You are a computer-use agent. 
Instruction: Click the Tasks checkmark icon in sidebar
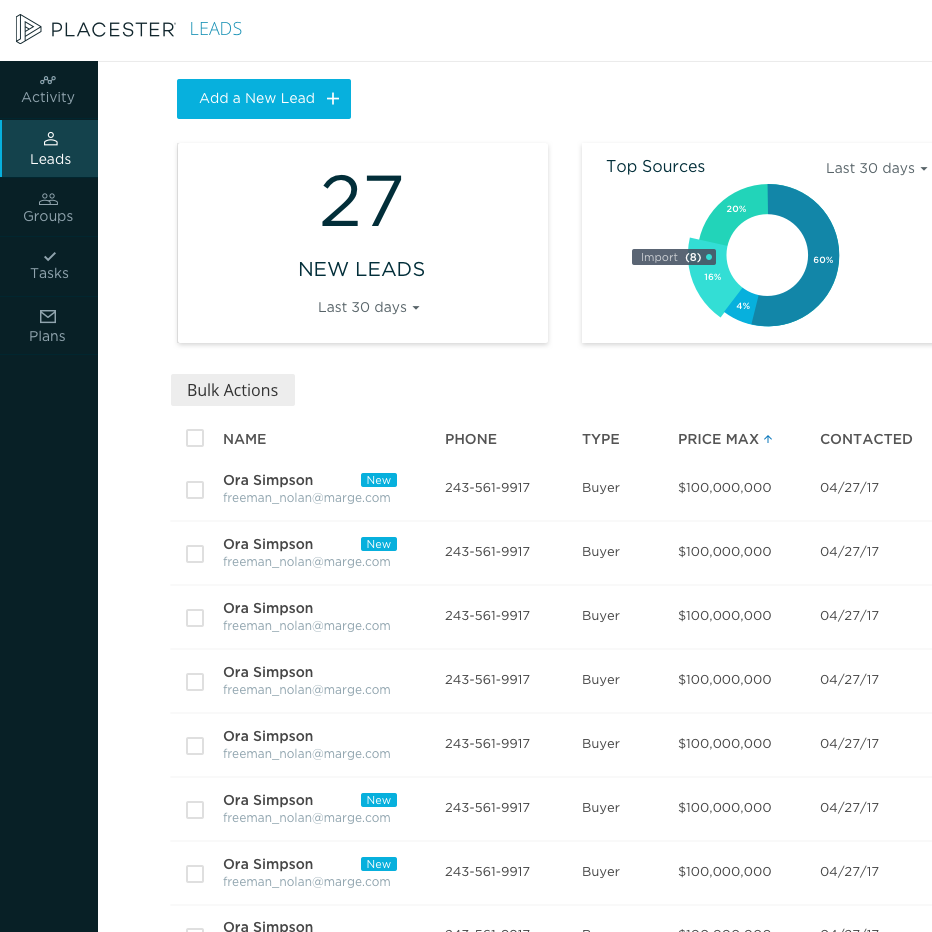(50, 256)
